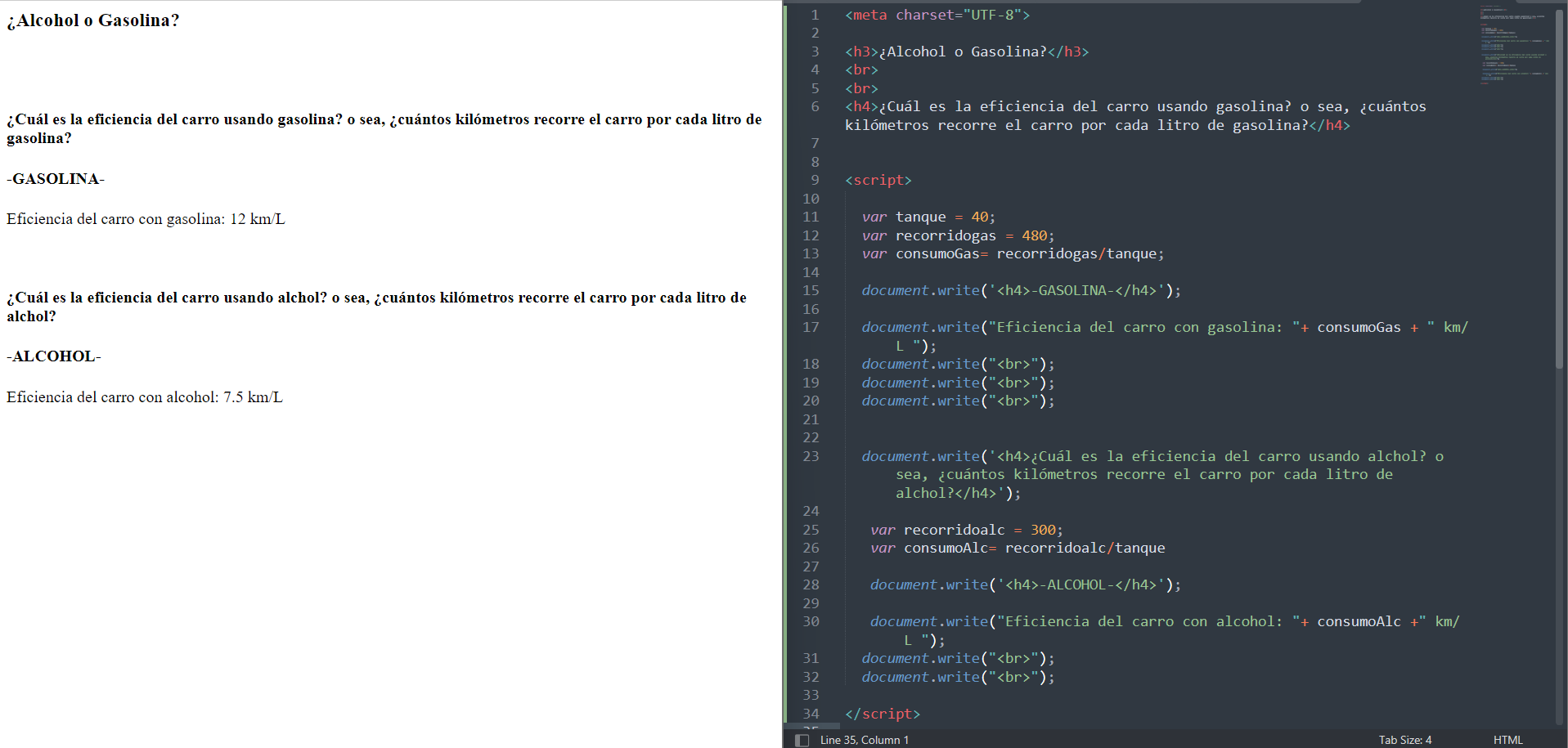Click document.write("<br>") on line 32
Image resolution: width=1568 pixels, height=748 pixels.
pos(958,677)
